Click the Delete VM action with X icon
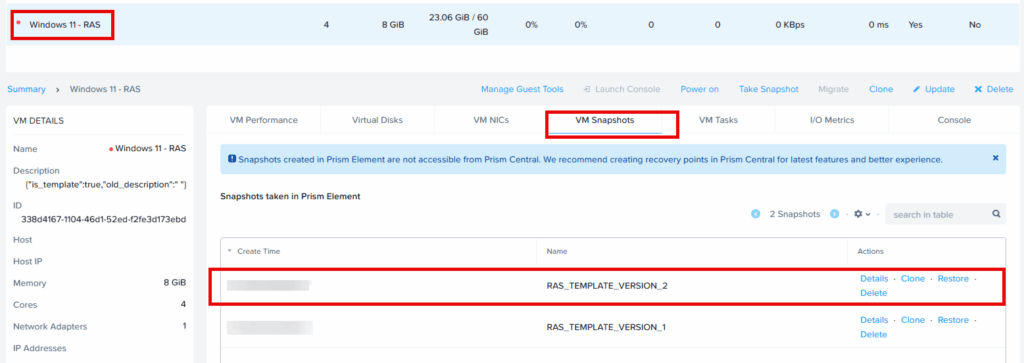Screen dimensions: 1024x363 pos(993,89)
